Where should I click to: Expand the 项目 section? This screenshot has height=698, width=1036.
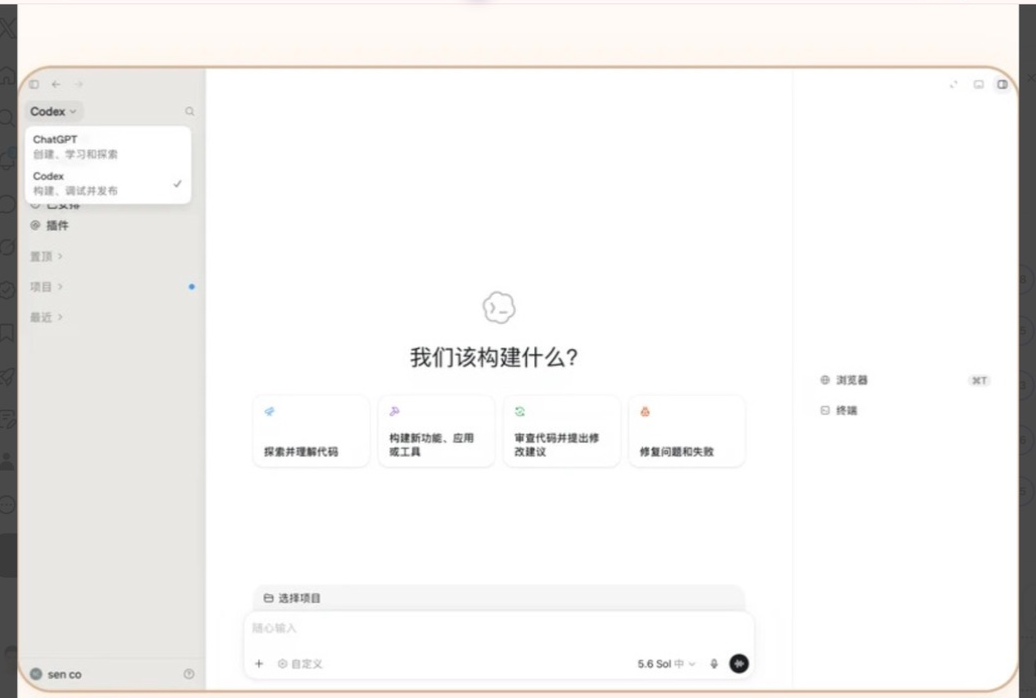(46, 287)
